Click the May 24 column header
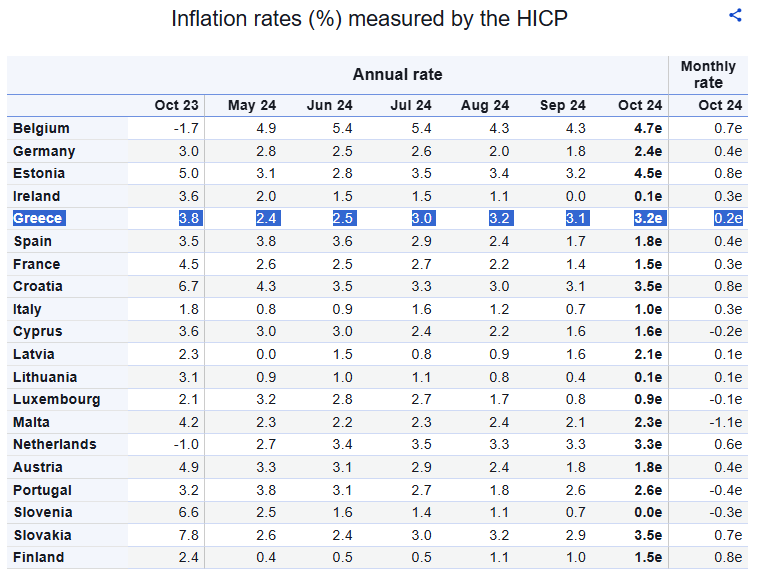Screen dimensions: 758x578 click(253, 105)
